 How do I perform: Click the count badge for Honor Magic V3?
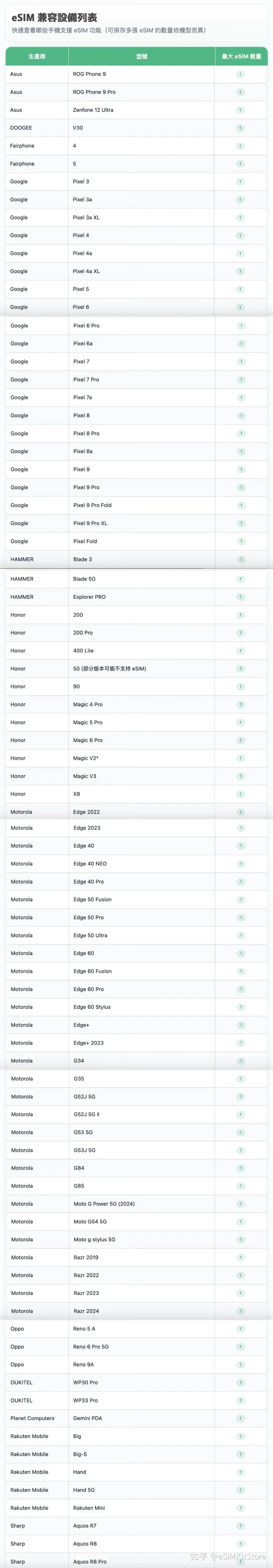point(241,776)
